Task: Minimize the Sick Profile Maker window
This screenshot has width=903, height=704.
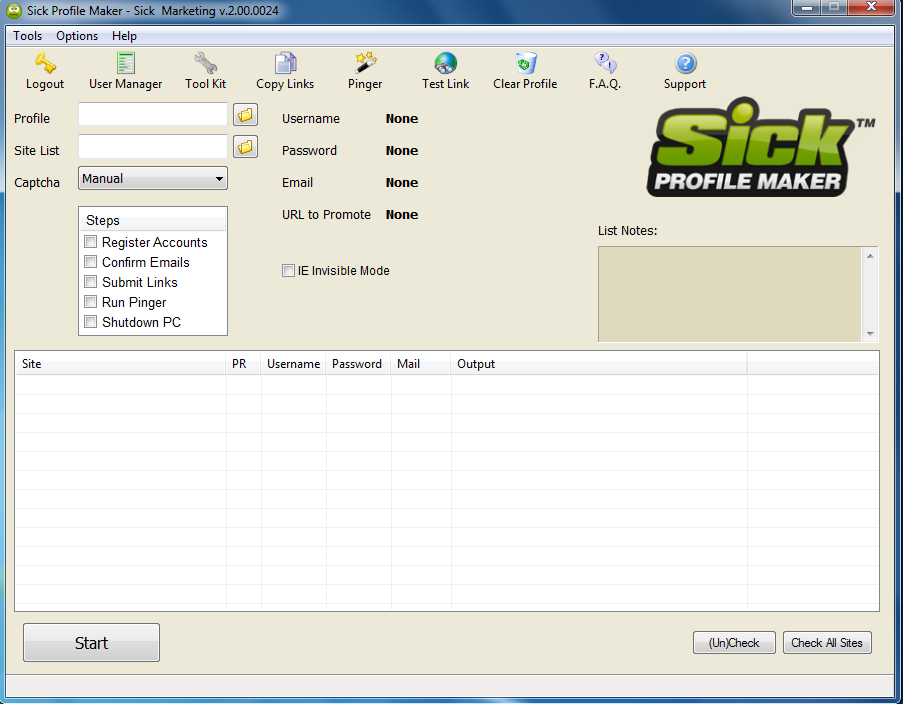Action: pyautogui.click(x=807, y=7)
